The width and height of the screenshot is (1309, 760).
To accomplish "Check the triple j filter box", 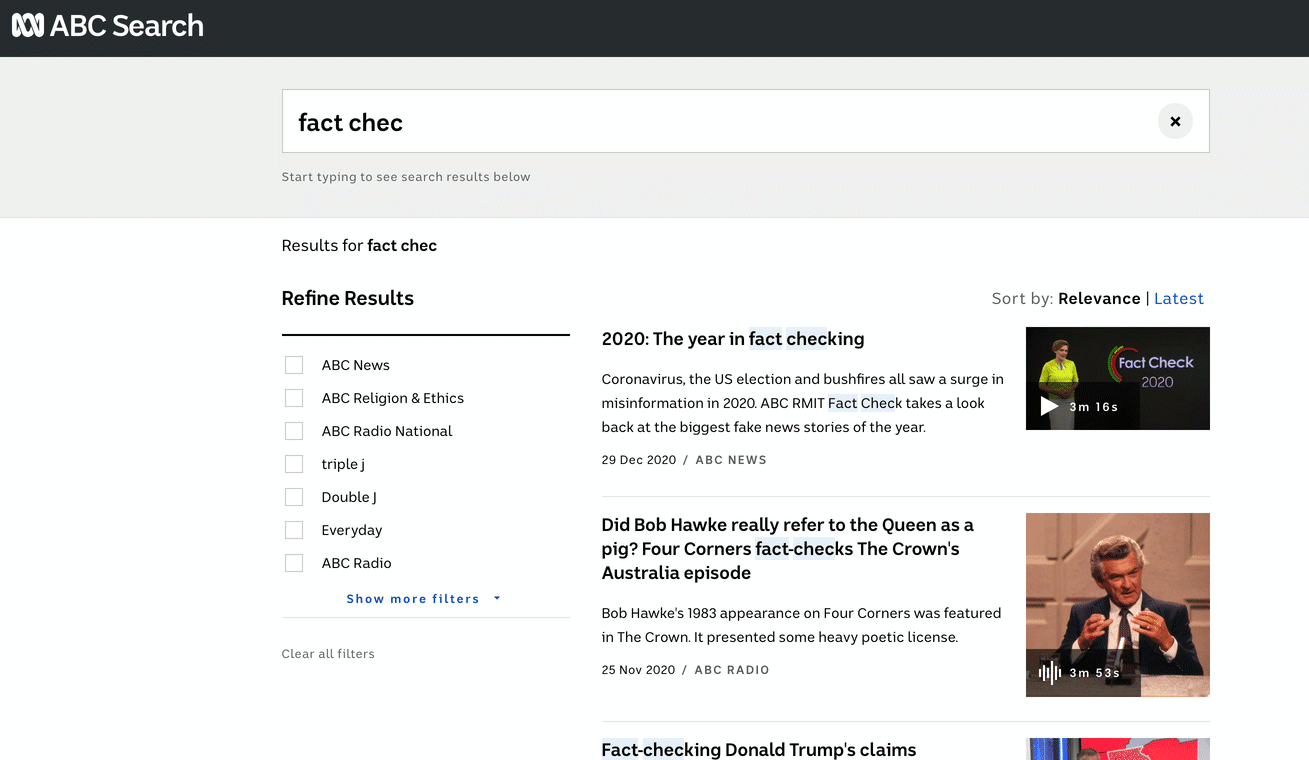I will 294,464.
